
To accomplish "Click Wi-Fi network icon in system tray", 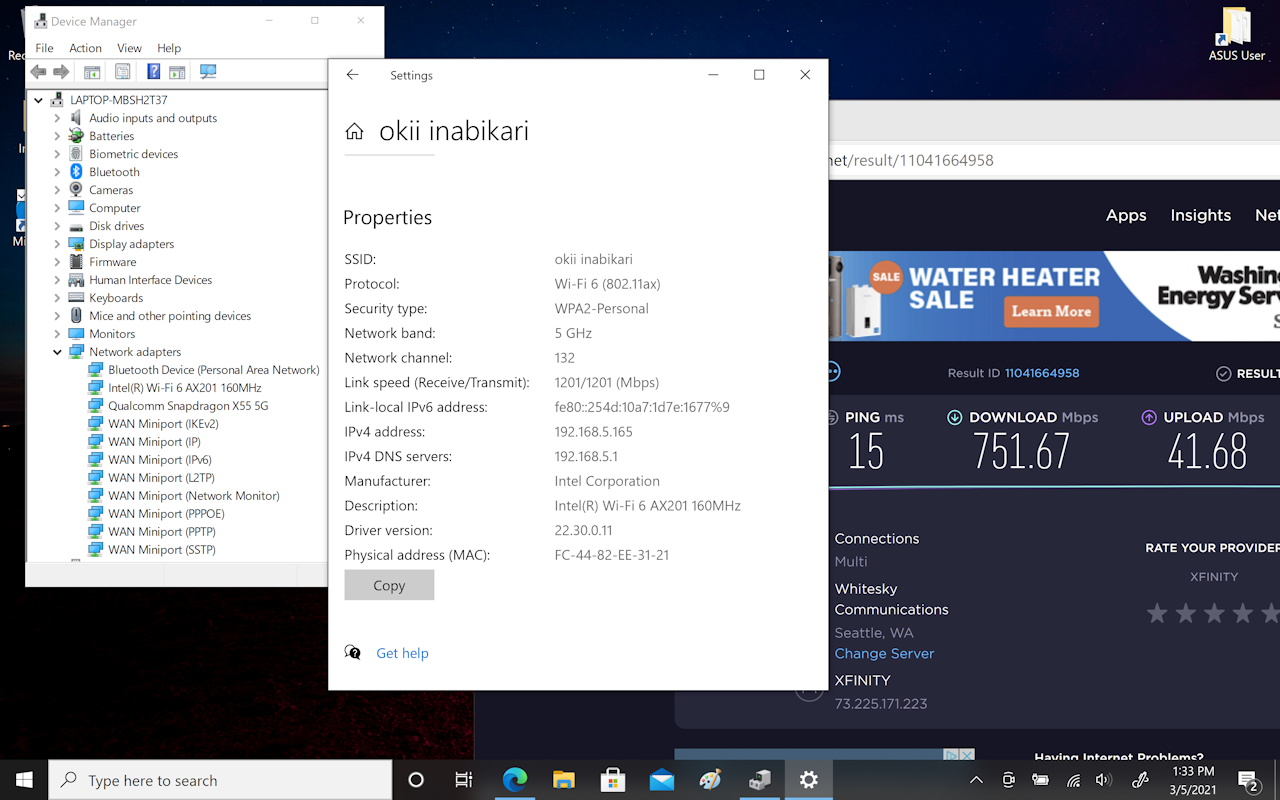I will (x=1073, y=781).
